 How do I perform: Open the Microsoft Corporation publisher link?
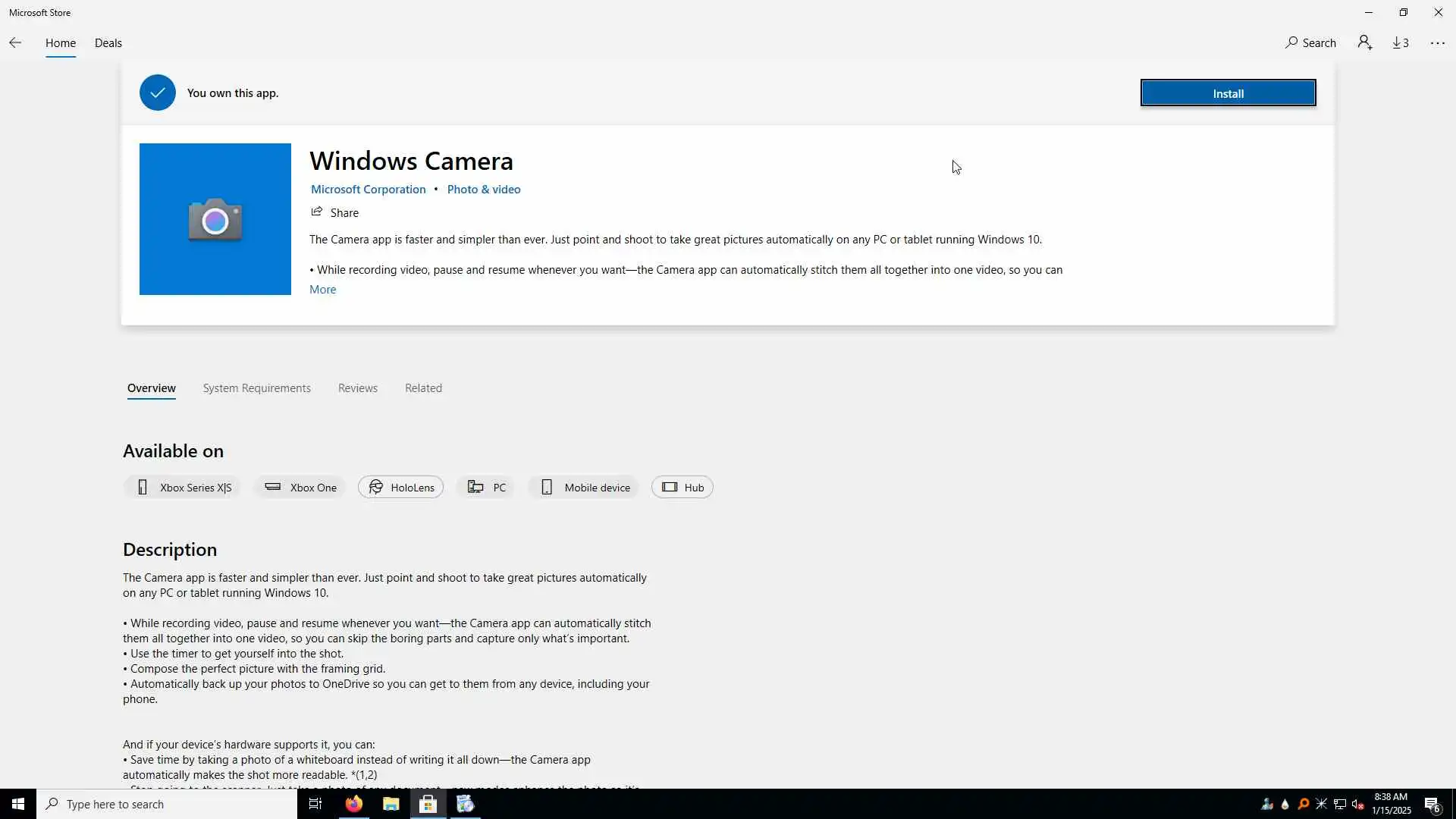point(368,189)
